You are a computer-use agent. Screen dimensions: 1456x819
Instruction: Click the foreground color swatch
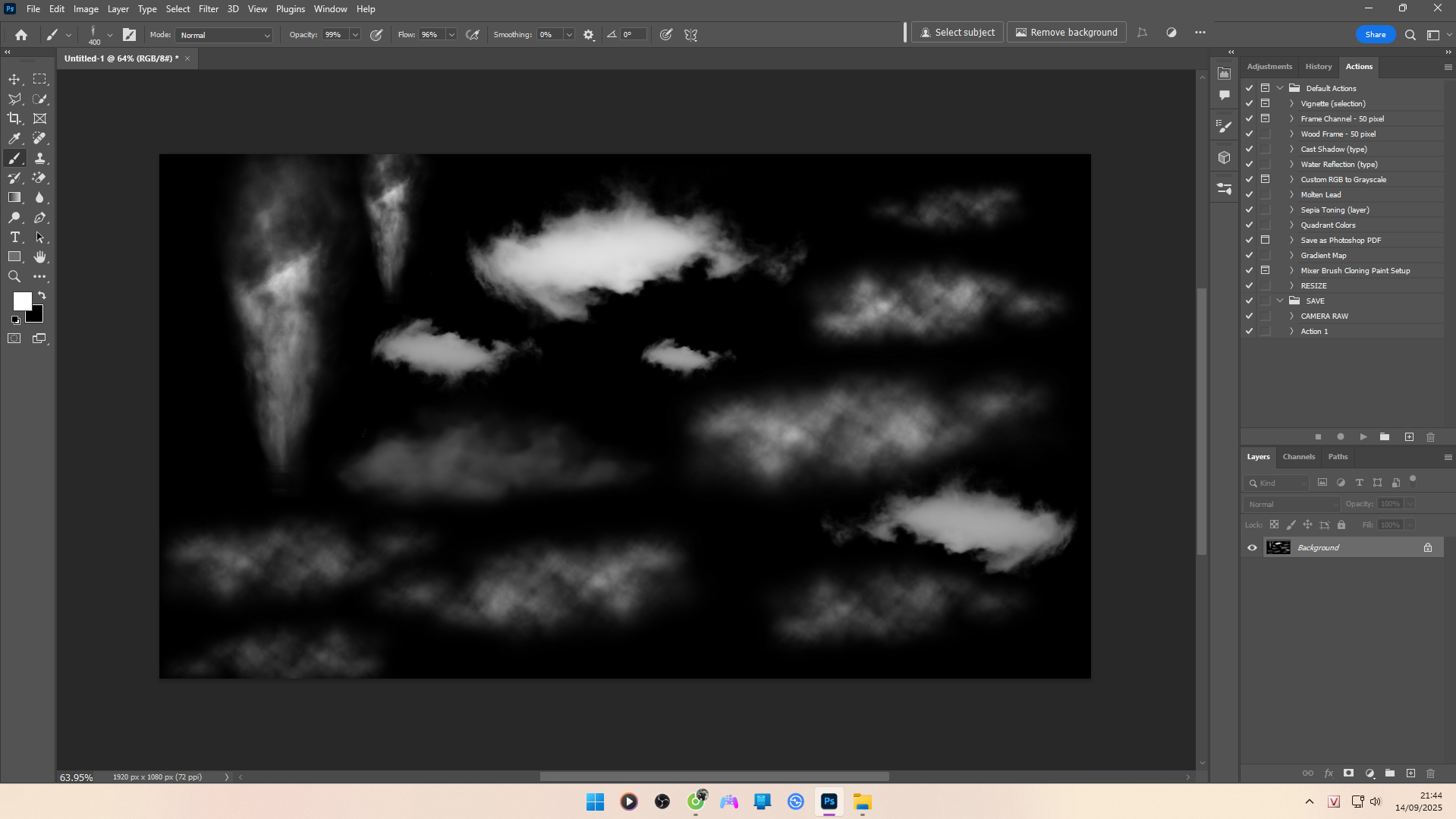coord(21,301)
